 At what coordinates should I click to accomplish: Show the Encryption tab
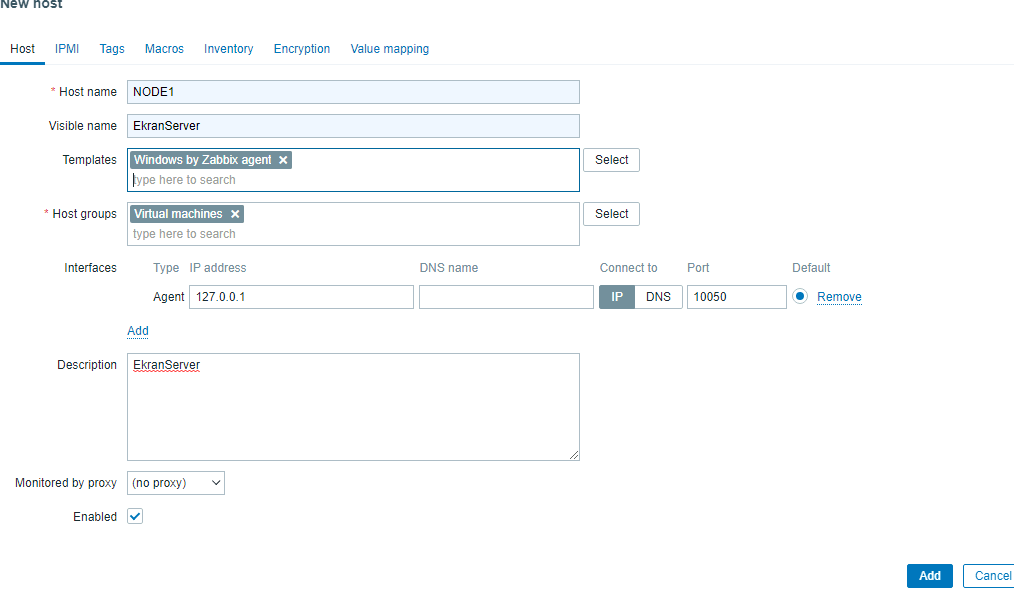click(302, 49)
